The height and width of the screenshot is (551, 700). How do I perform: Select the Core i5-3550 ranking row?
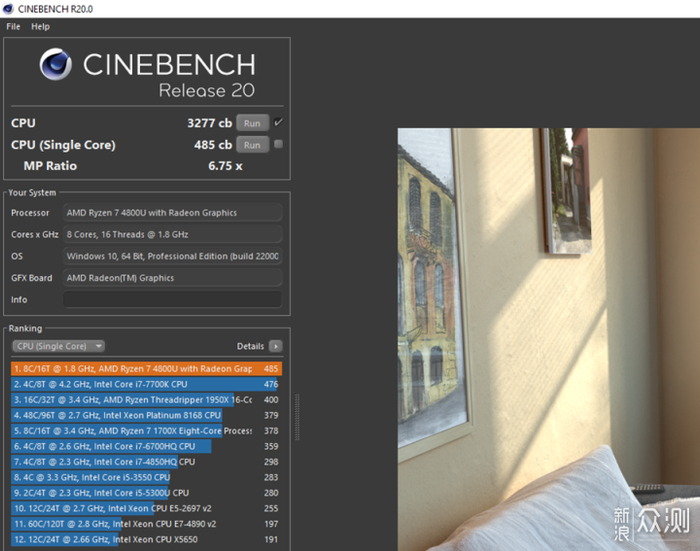click(146, 477)
